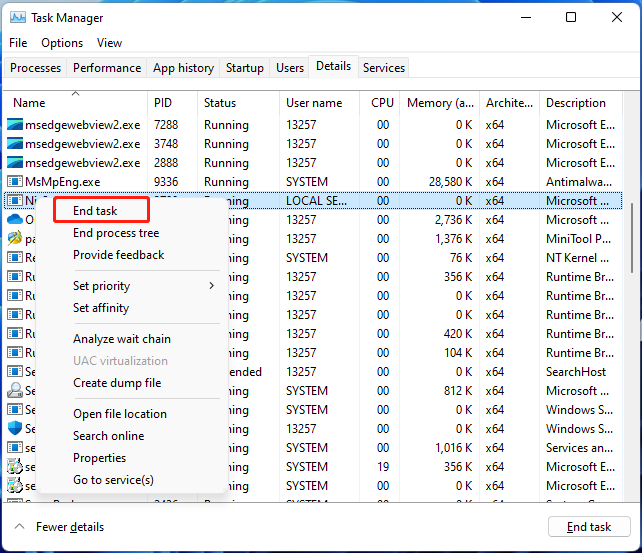Click the Task Manager title bar icon

coord(18,18)
